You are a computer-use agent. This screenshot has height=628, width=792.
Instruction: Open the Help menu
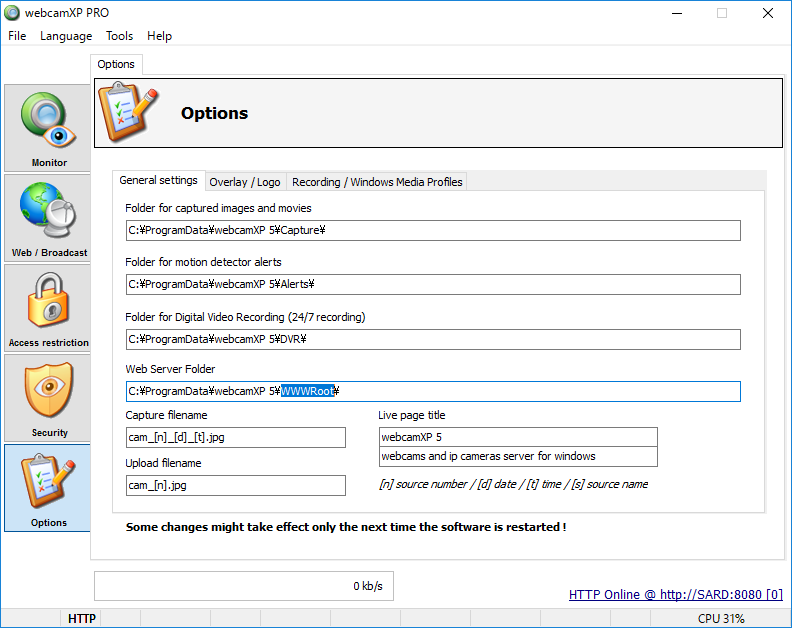[160, 36]
